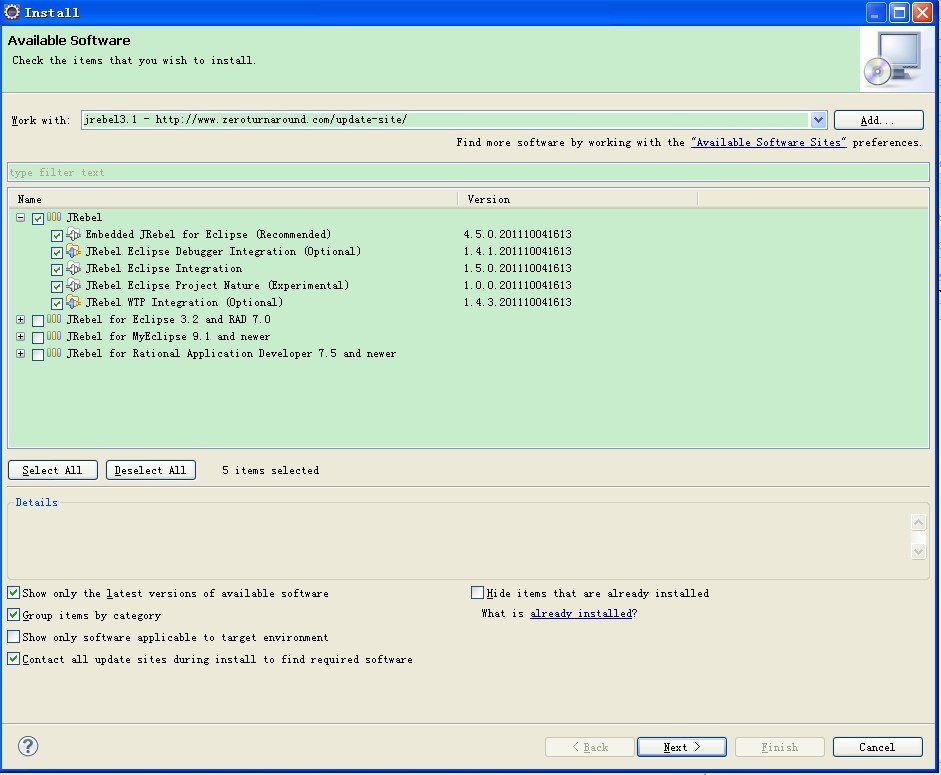Click the JRebel for Eclipse 3.2 category icon
This screenshot has height=775, width=941.
(54, 319)
